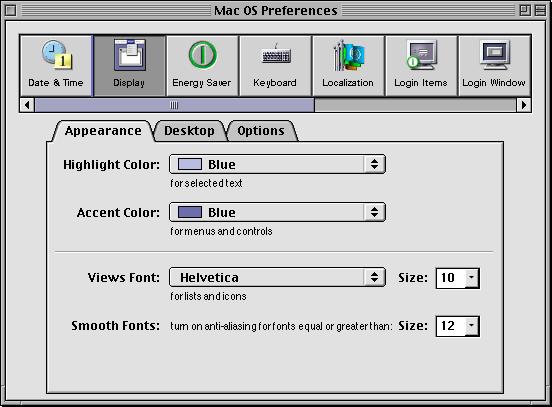Open the Keyboard preferences icon
The width and height of the screenshot is (552, 407).
click(275, 65)
